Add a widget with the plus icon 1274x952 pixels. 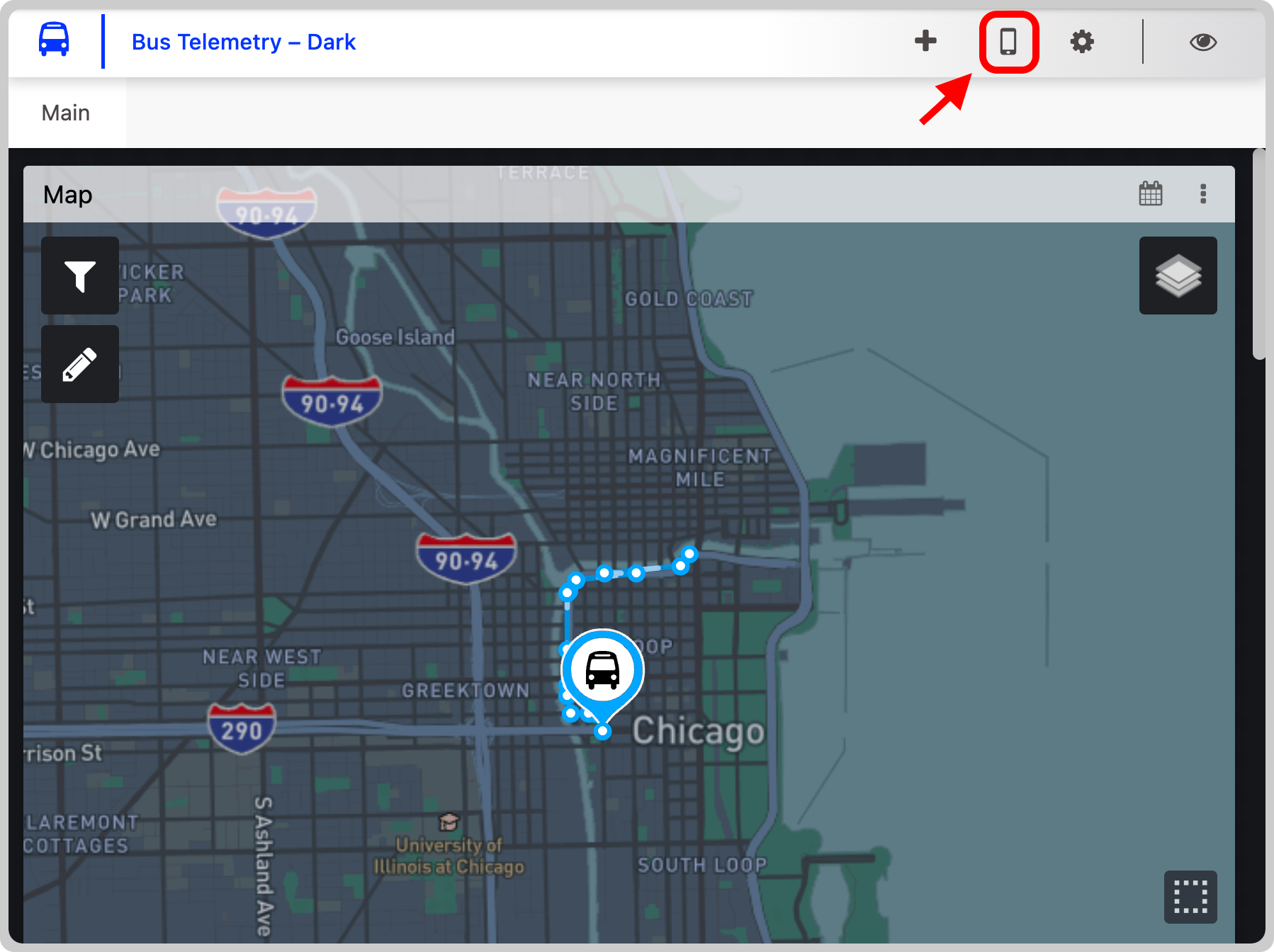tap(925, 41)
